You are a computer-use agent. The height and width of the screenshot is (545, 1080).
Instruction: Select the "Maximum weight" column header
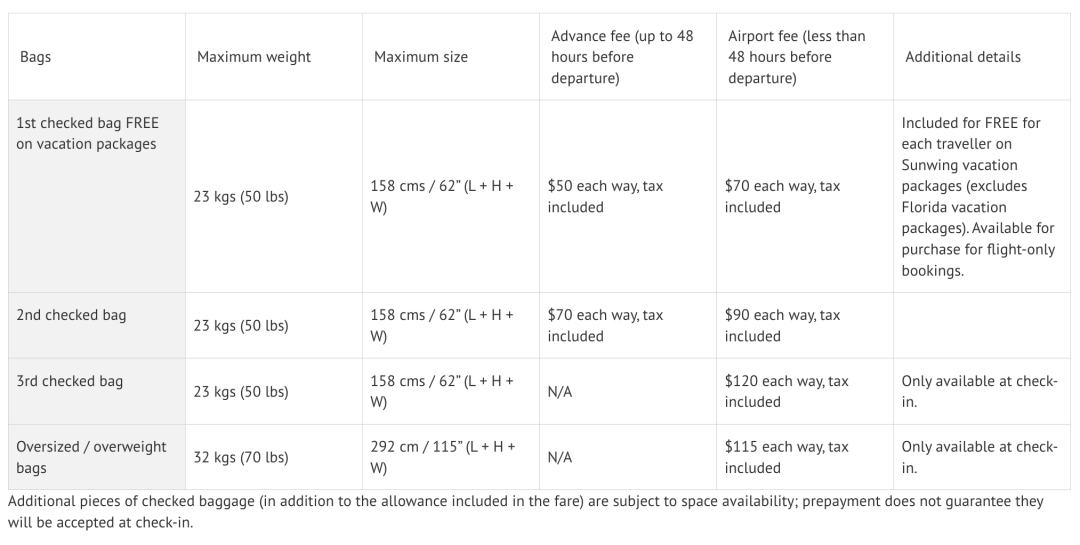pyautogui.click(x=254, y=57)
